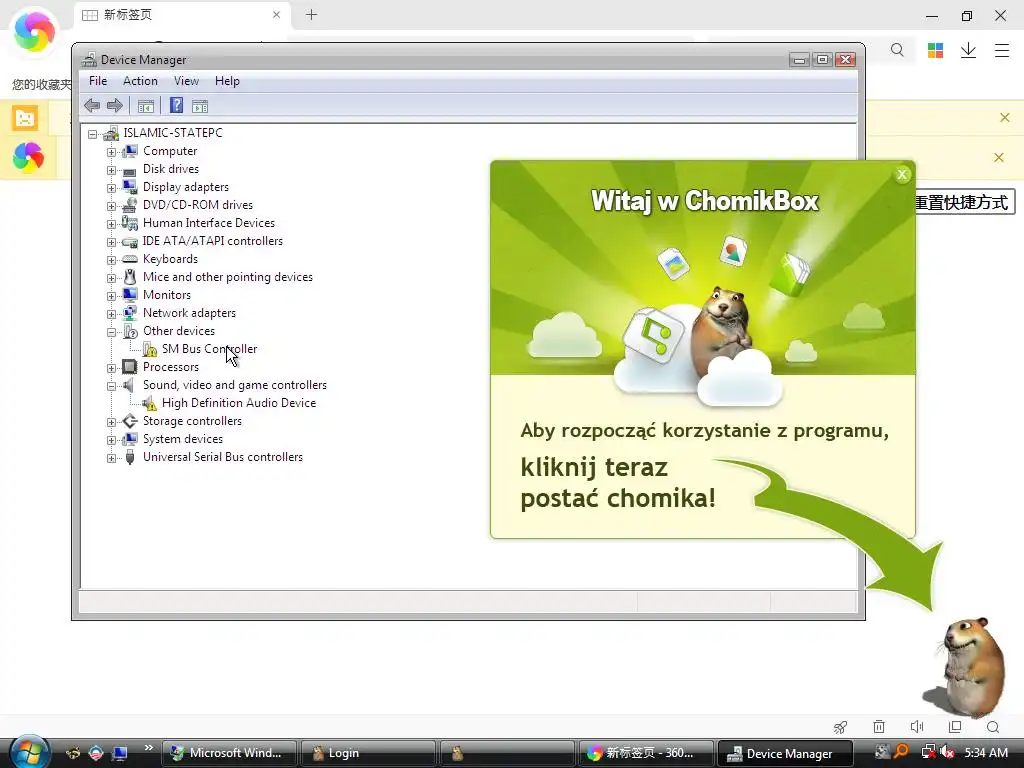This screenshot has height=768, width=1024.
Task: Open the View menu
Action: pyautogui.click(x=186, y=81)
